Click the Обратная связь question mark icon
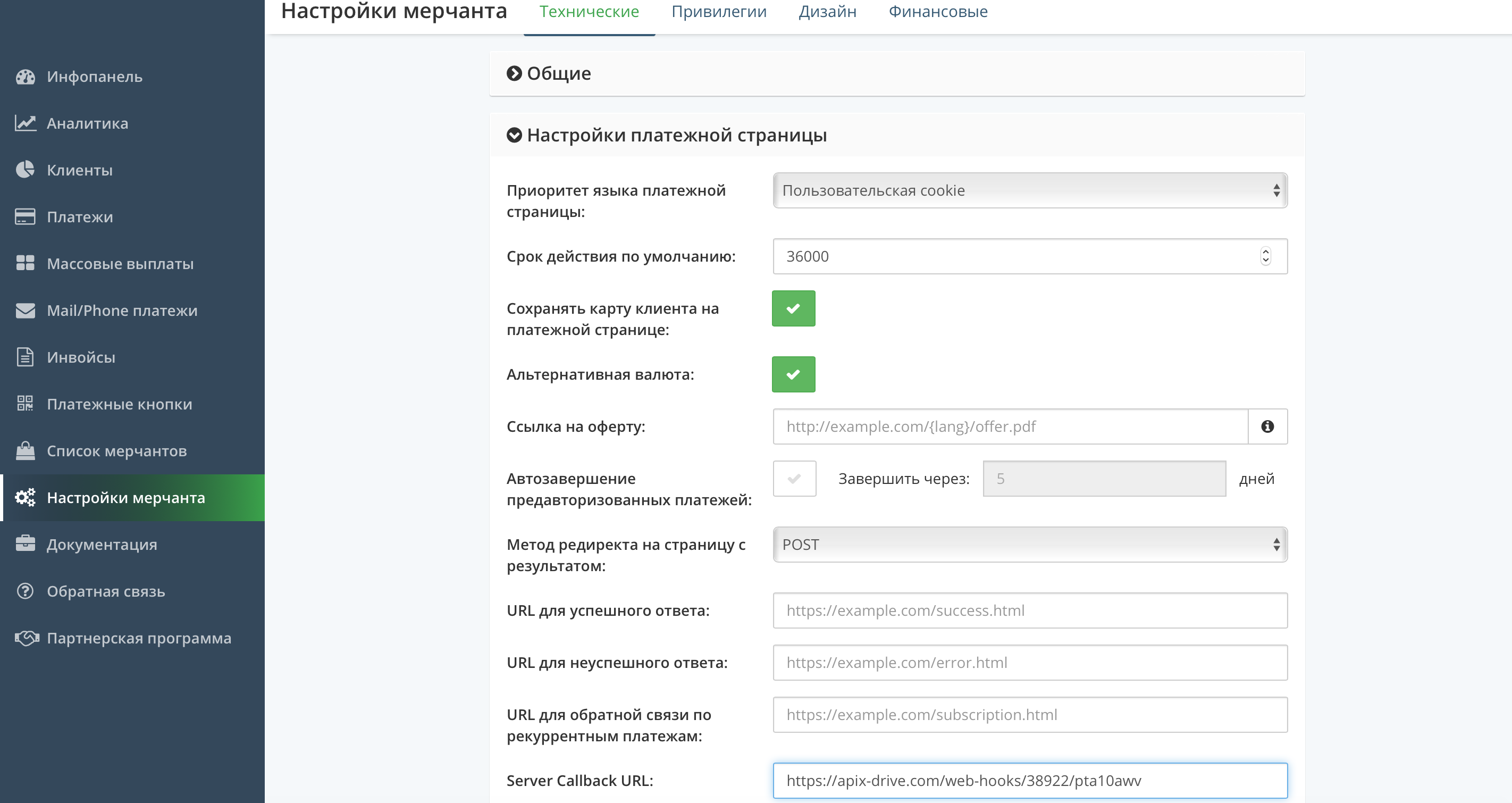 point(25,591)
